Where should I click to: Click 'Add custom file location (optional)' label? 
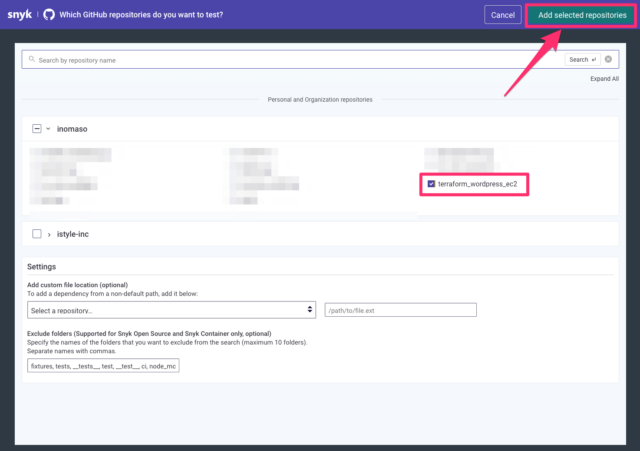(78, 285)
